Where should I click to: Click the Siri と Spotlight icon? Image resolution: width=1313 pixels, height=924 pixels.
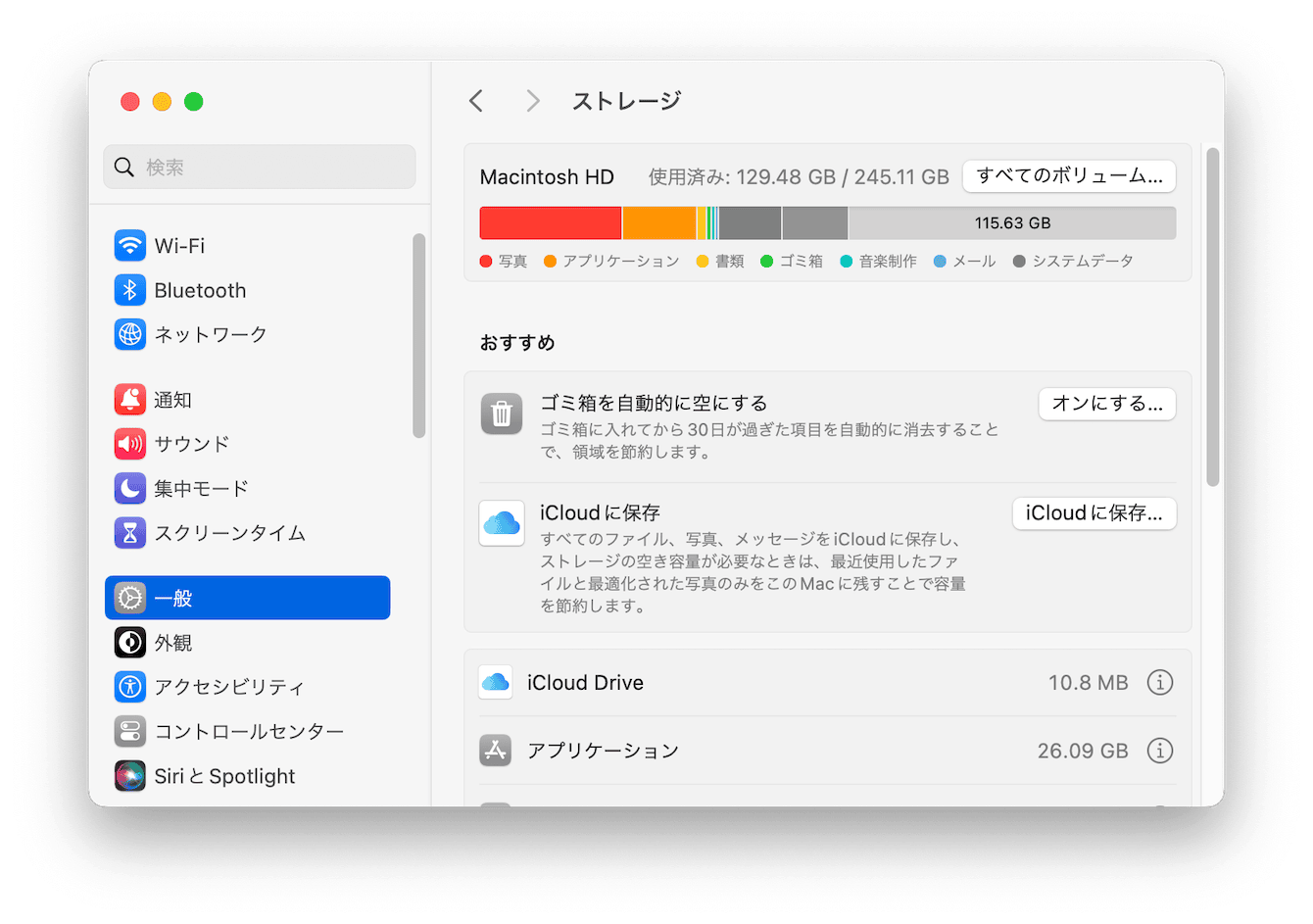[x=130, y=776]
